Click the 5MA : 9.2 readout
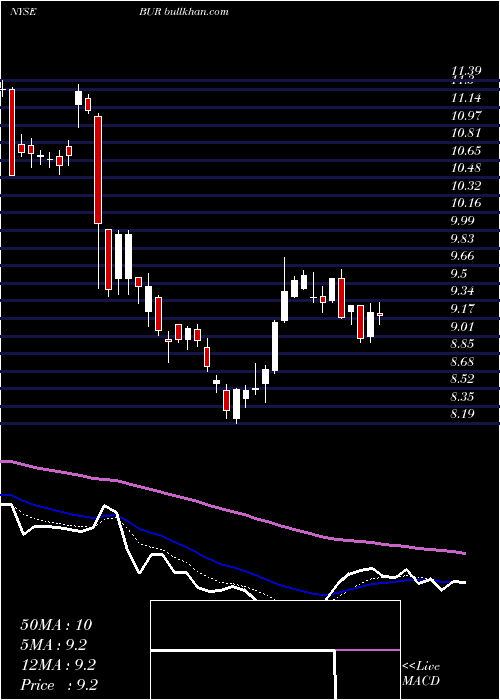This screenshot has width=500, height=700. click(54, 645)
